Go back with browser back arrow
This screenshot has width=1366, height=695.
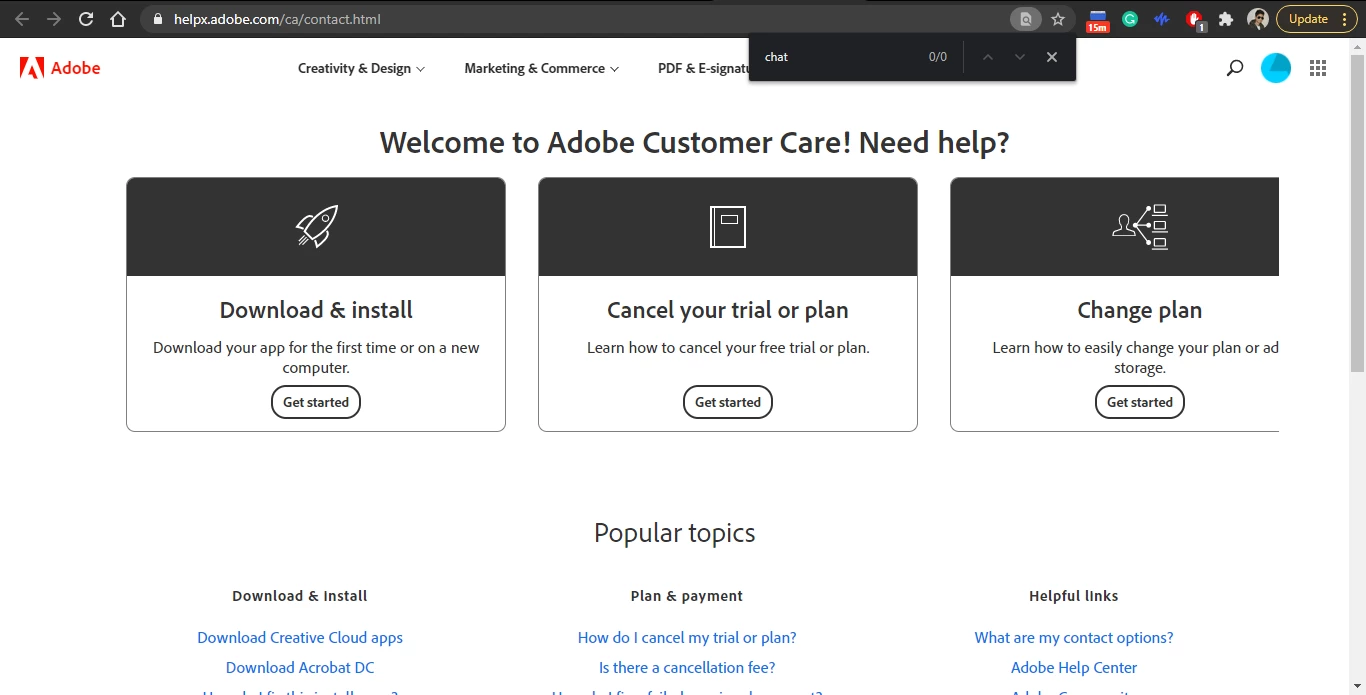pyautogui.click(x=22, y=19)
